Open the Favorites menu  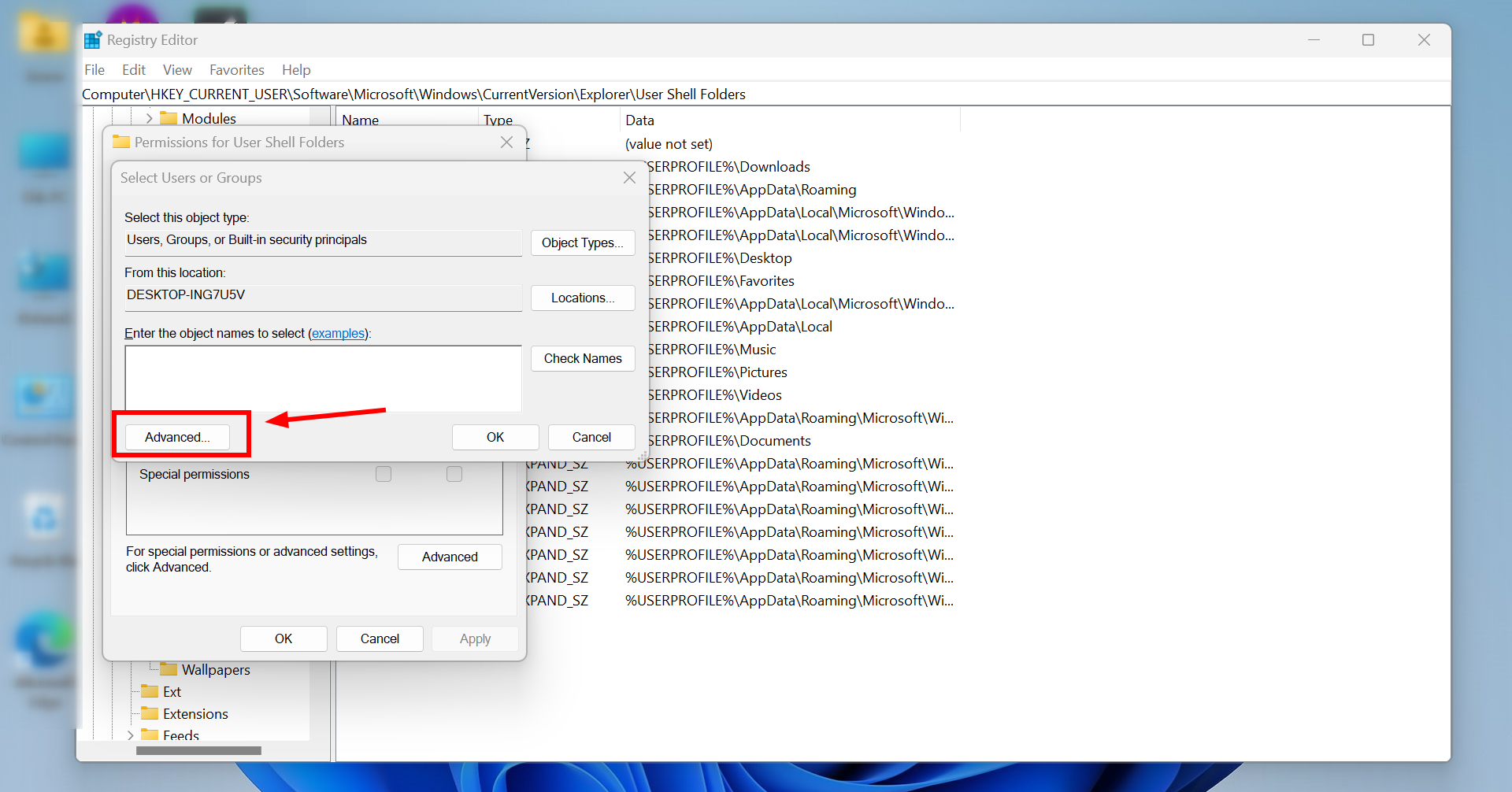coord(236,69)
